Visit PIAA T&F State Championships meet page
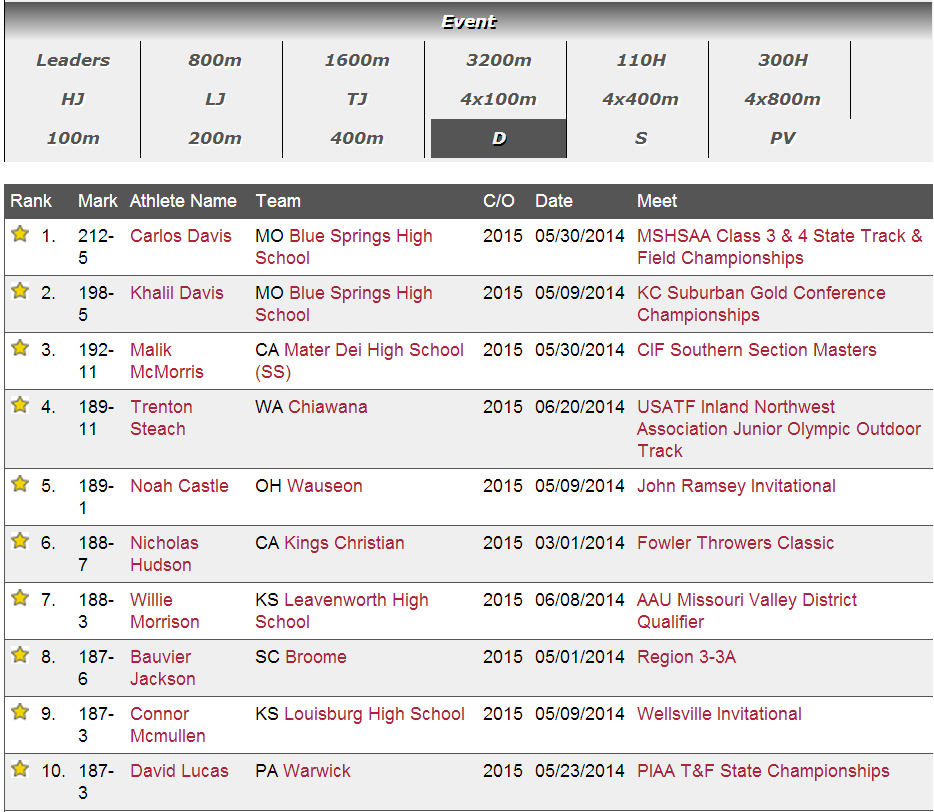The height and width of the screenshot is (812, 934). 762,771
